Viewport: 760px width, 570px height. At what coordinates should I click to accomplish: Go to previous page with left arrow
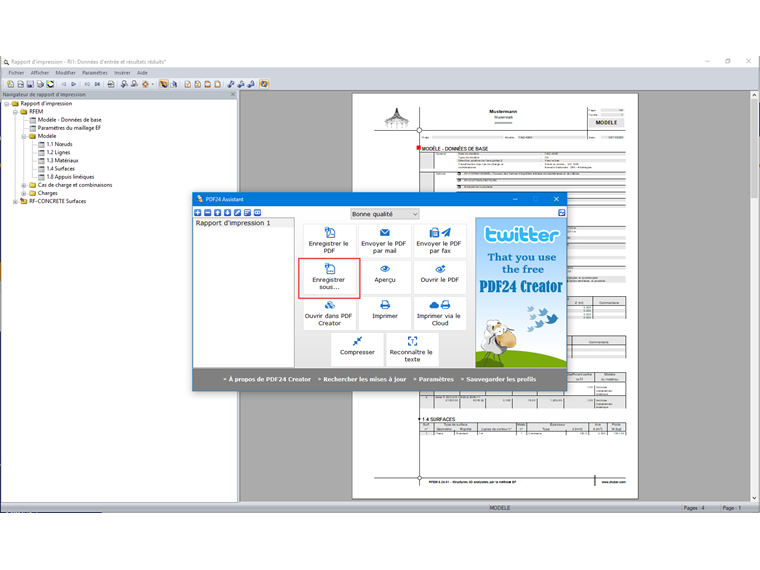(x=63, y=84)
